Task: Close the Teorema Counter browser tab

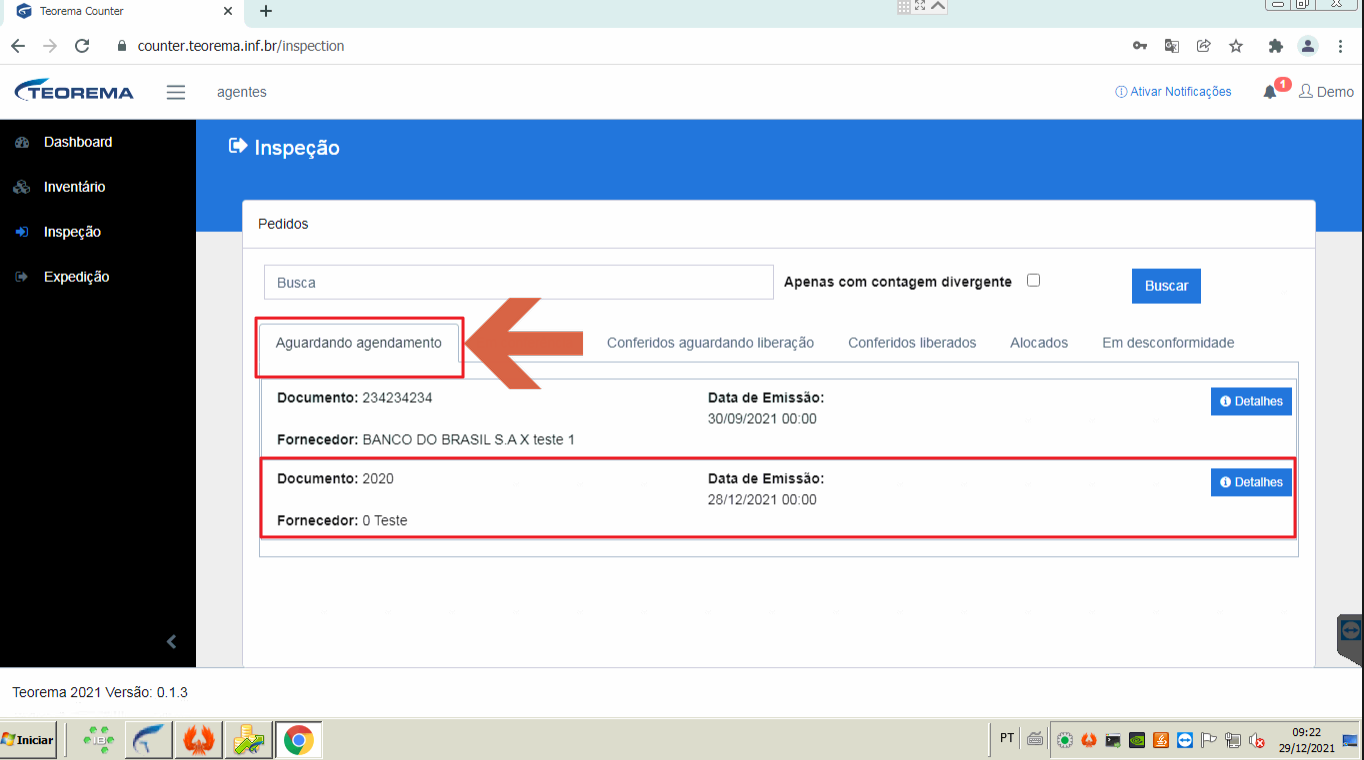Action: pyautogui.click(x=228, y=12)
